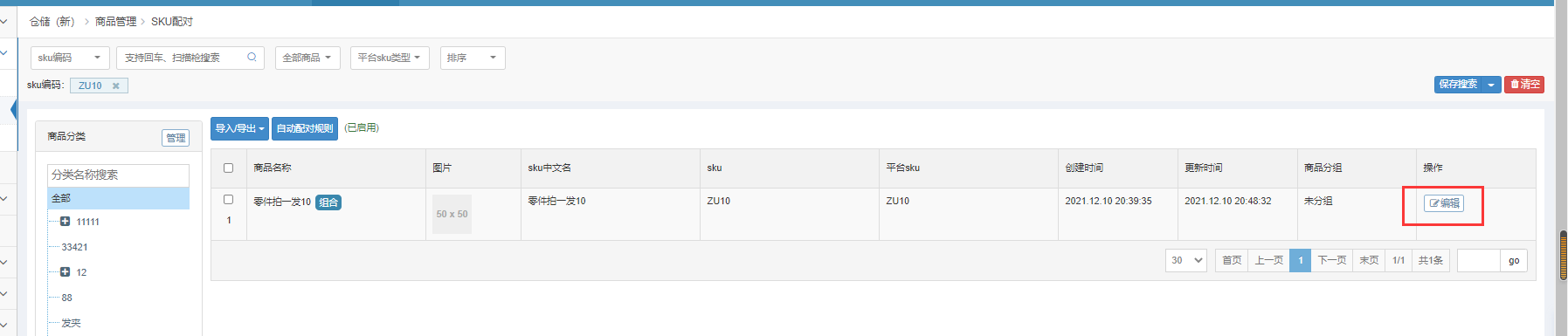This screenshot has height=336, width=1568.
Task: Expand the 11111 category node
Action: click(x=65, y=222)
